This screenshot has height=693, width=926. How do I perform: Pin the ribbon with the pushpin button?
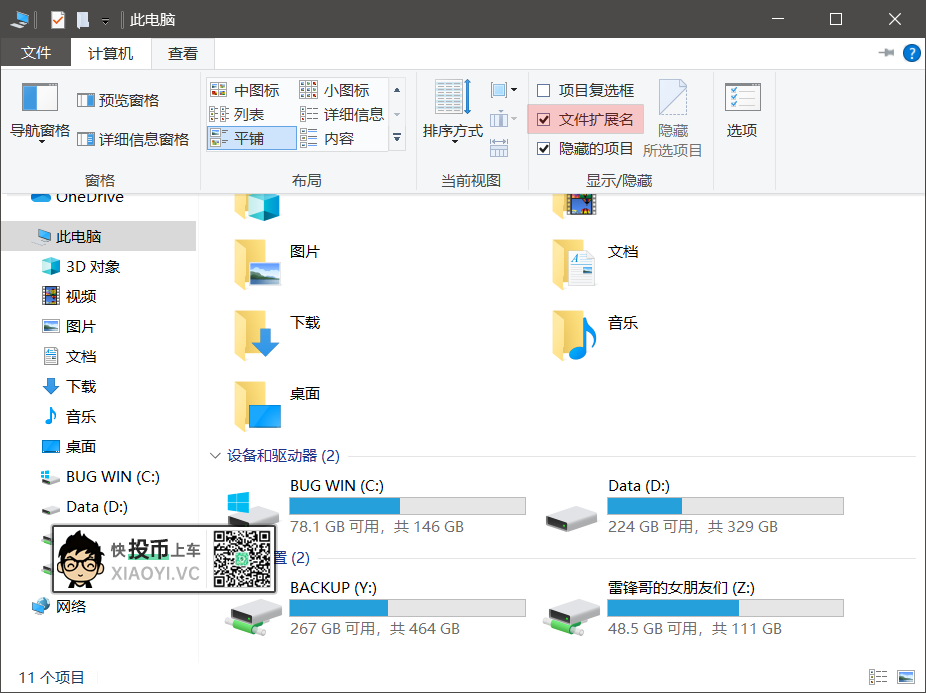[884, 53]
